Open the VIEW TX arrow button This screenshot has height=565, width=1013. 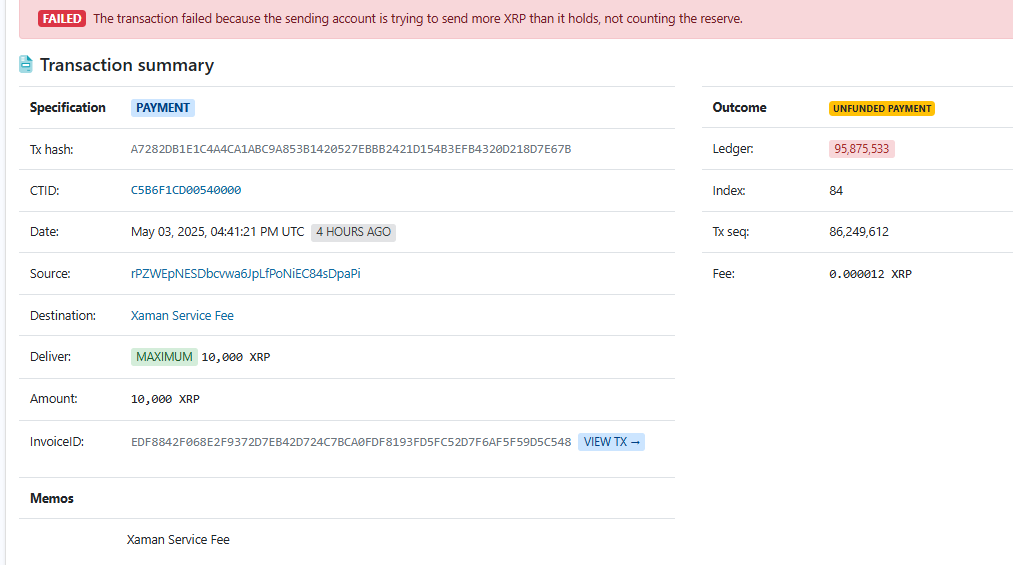[611, 442]
